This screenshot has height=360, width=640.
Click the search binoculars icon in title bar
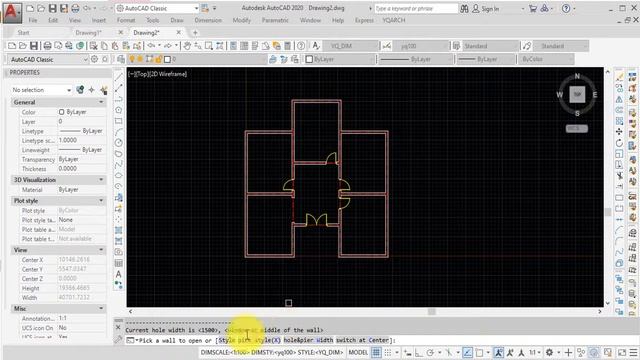pyautogui.click(x=464, y=9)
